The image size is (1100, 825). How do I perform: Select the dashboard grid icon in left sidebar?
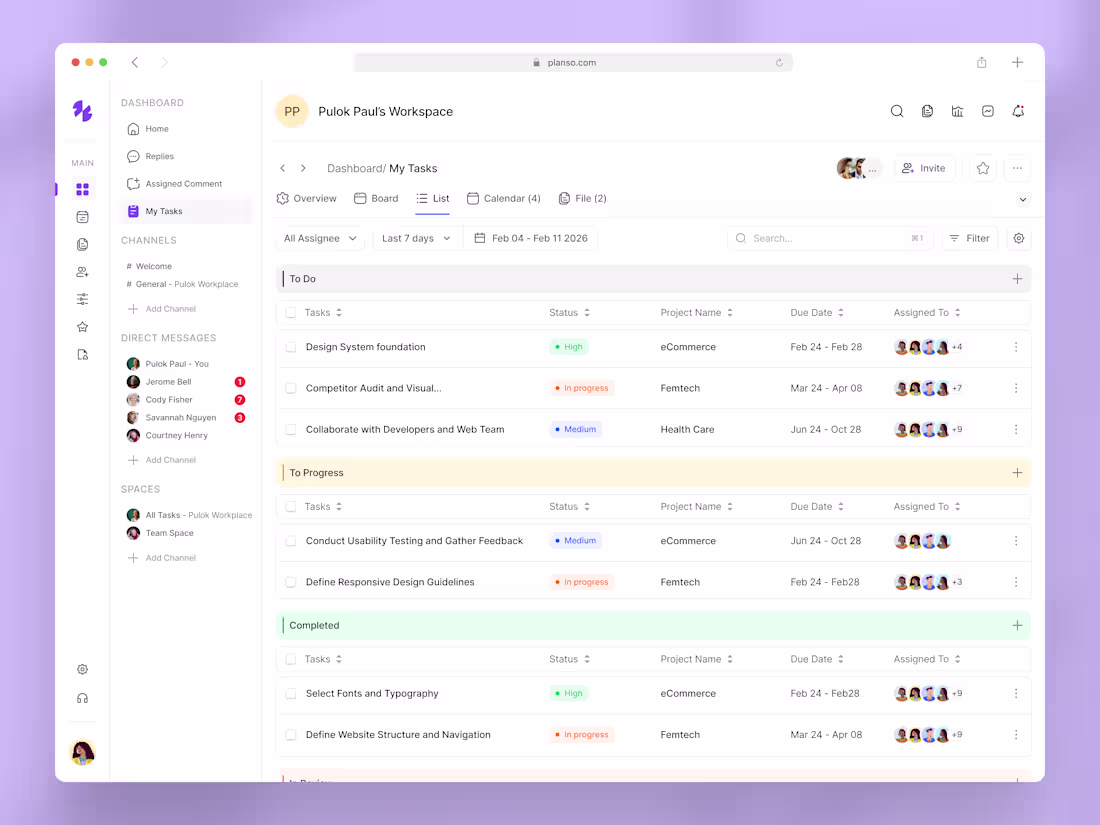[x=82, y=188]
